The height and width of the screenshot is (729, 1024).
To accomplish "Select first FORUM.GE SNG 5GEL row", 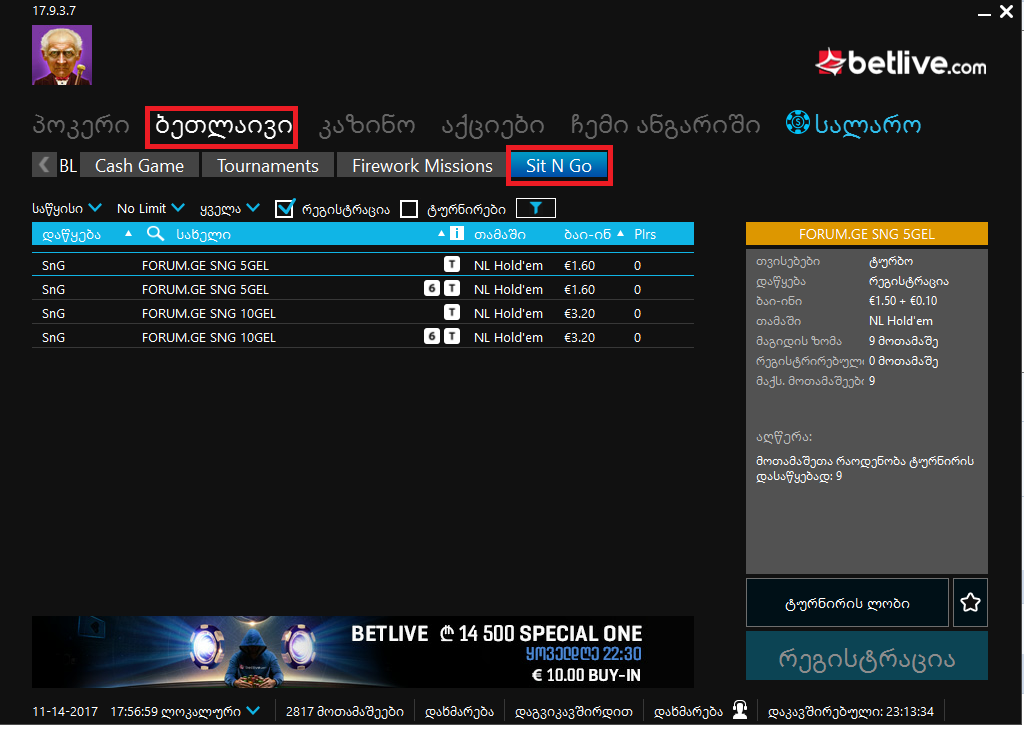I will point(362,265).
